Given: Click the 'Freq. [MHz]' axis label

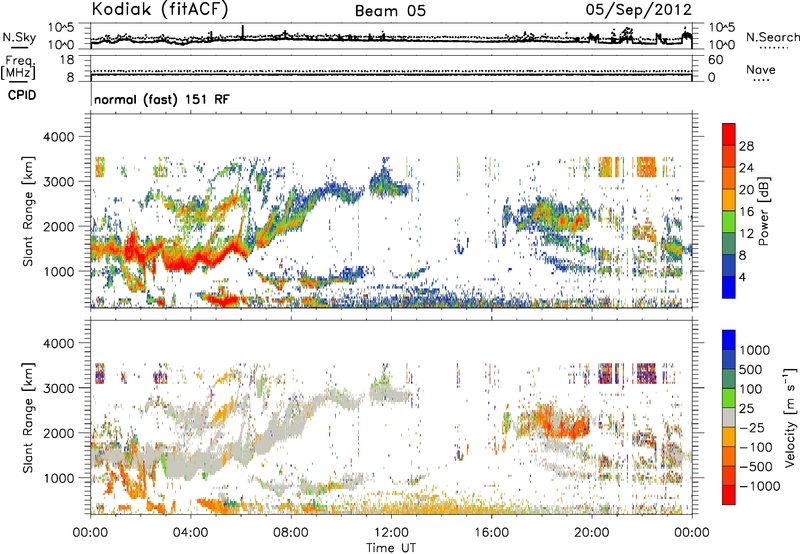Looking at the screenshot, I should point(18,68).
